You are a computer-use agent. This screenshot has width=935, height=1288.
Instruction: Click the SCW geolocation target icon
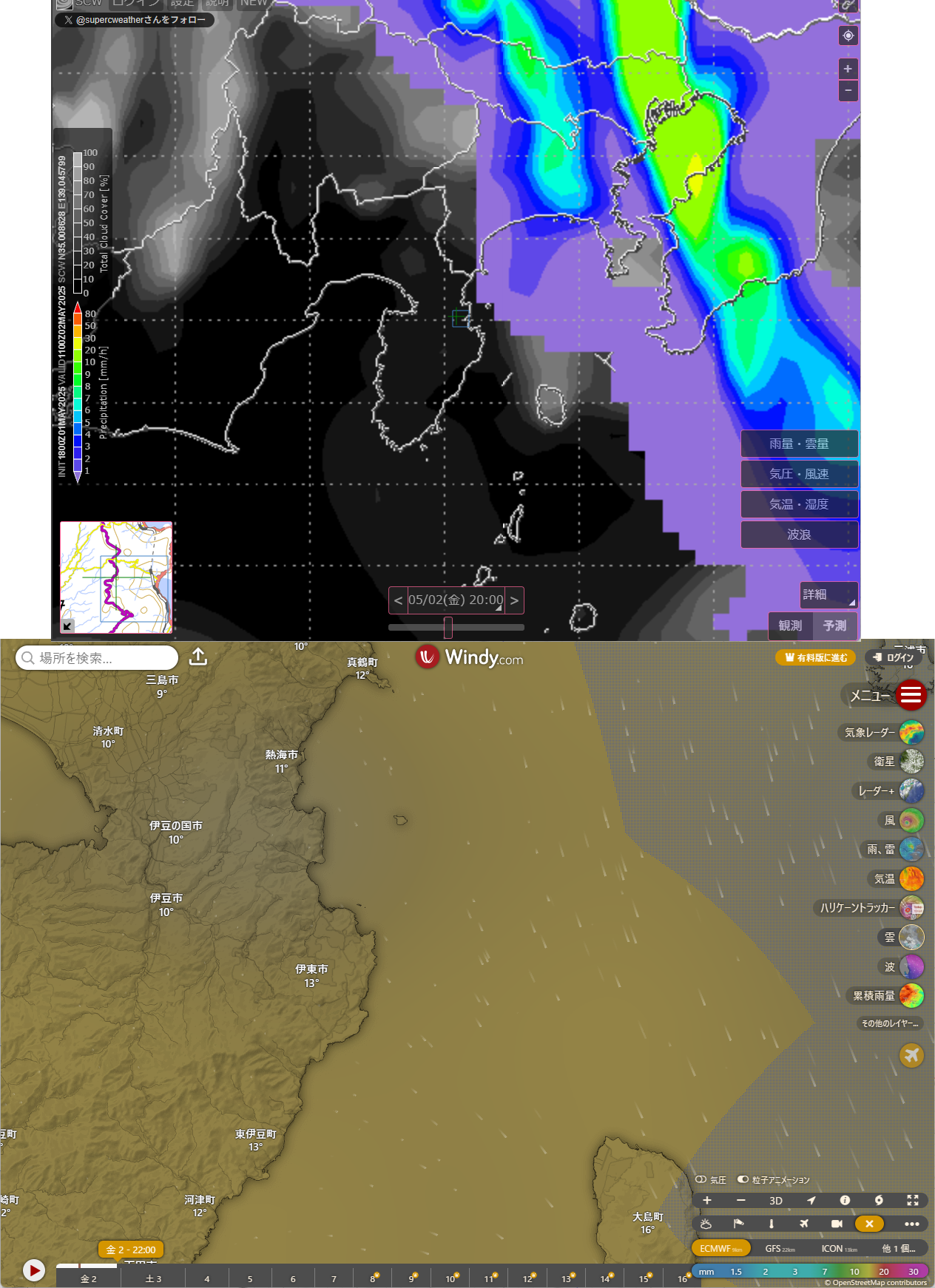[x=848, y=35]
